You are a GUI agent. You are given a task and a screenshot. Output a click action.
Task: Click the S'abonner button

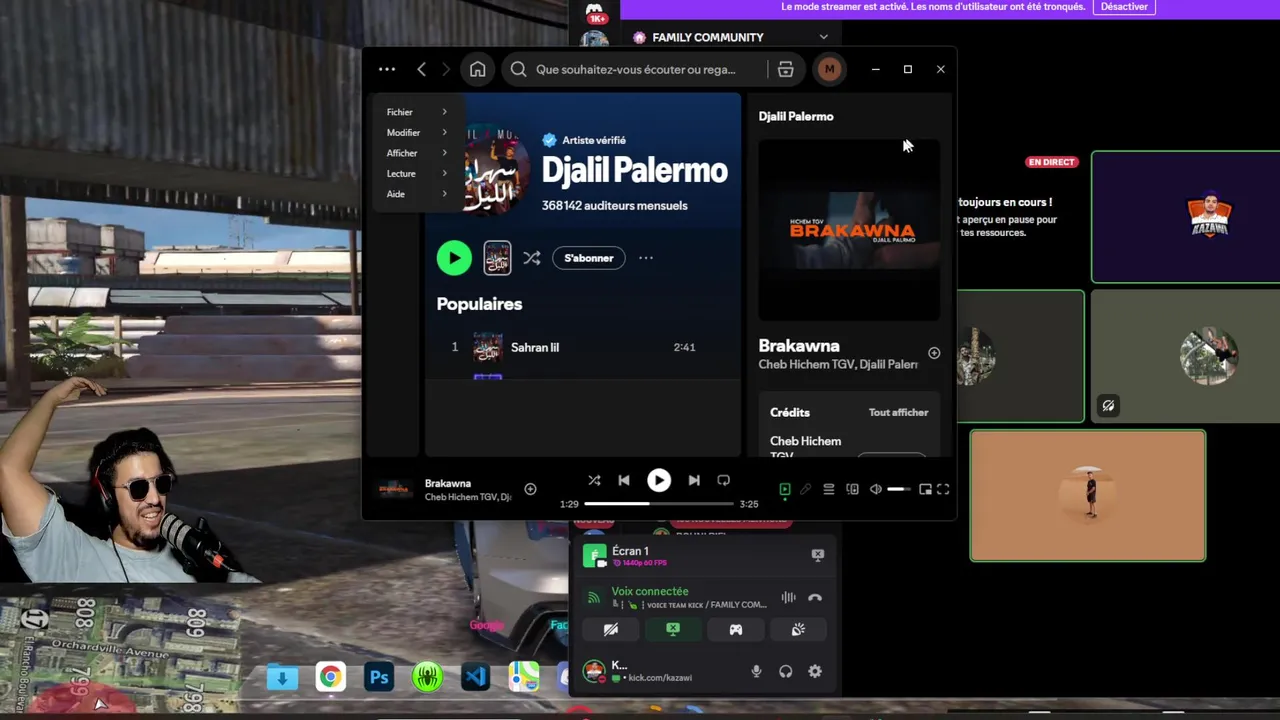(589, 258)
